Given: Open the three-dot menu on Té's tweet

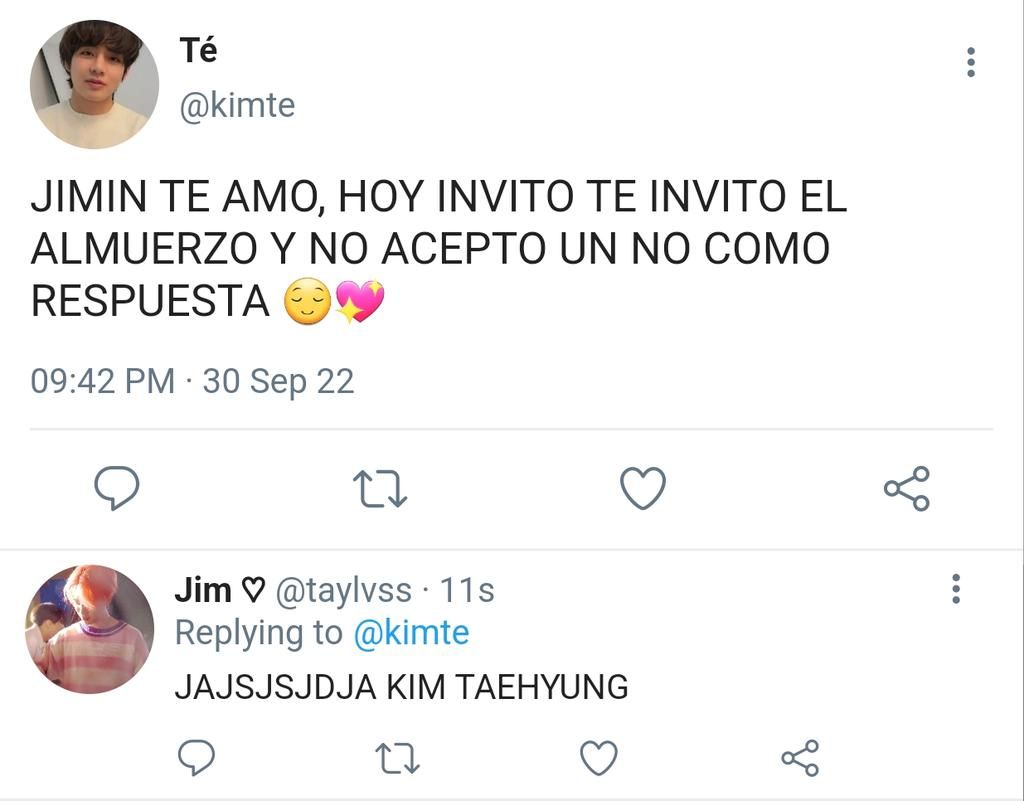Looking at the screenshot, I should 971,62.
